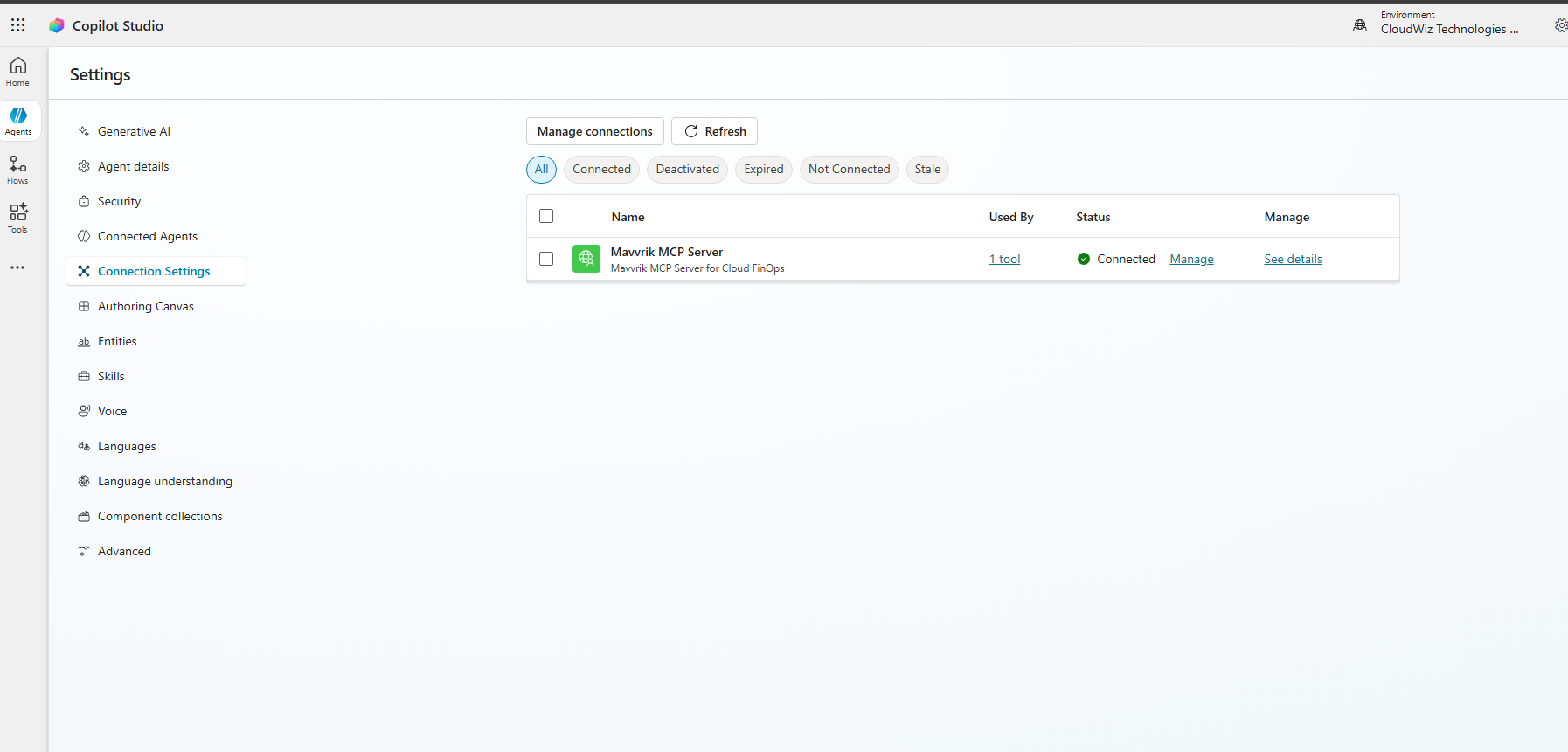Screen dimensions: 1568x752
Task: Open the 1 tool link
Action: pos(1004,259)
